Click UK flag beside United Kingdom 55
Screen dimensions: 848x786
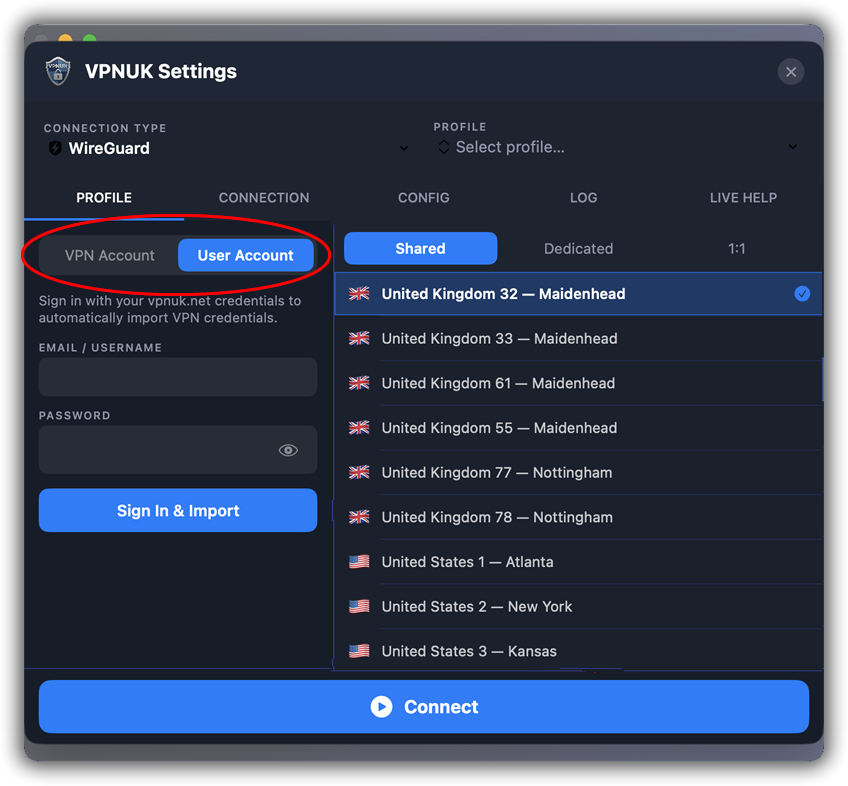359,428
